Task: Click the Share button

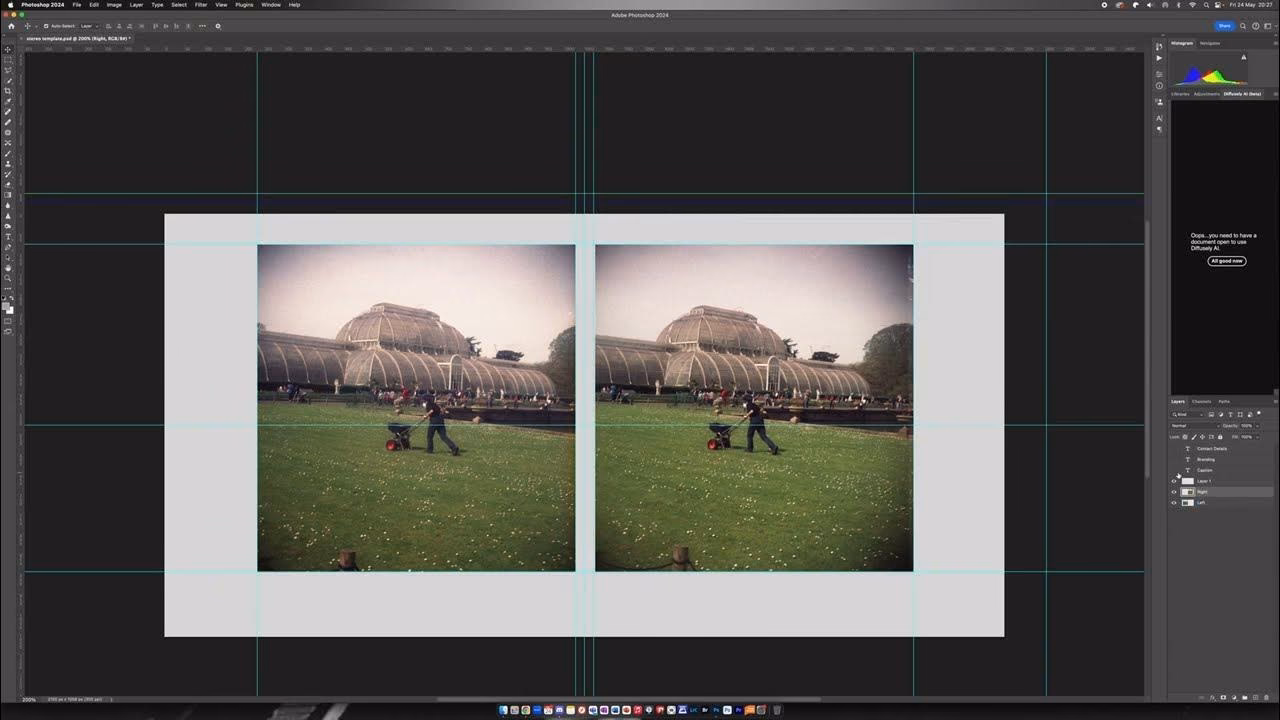Action: tap(1224, 25)
